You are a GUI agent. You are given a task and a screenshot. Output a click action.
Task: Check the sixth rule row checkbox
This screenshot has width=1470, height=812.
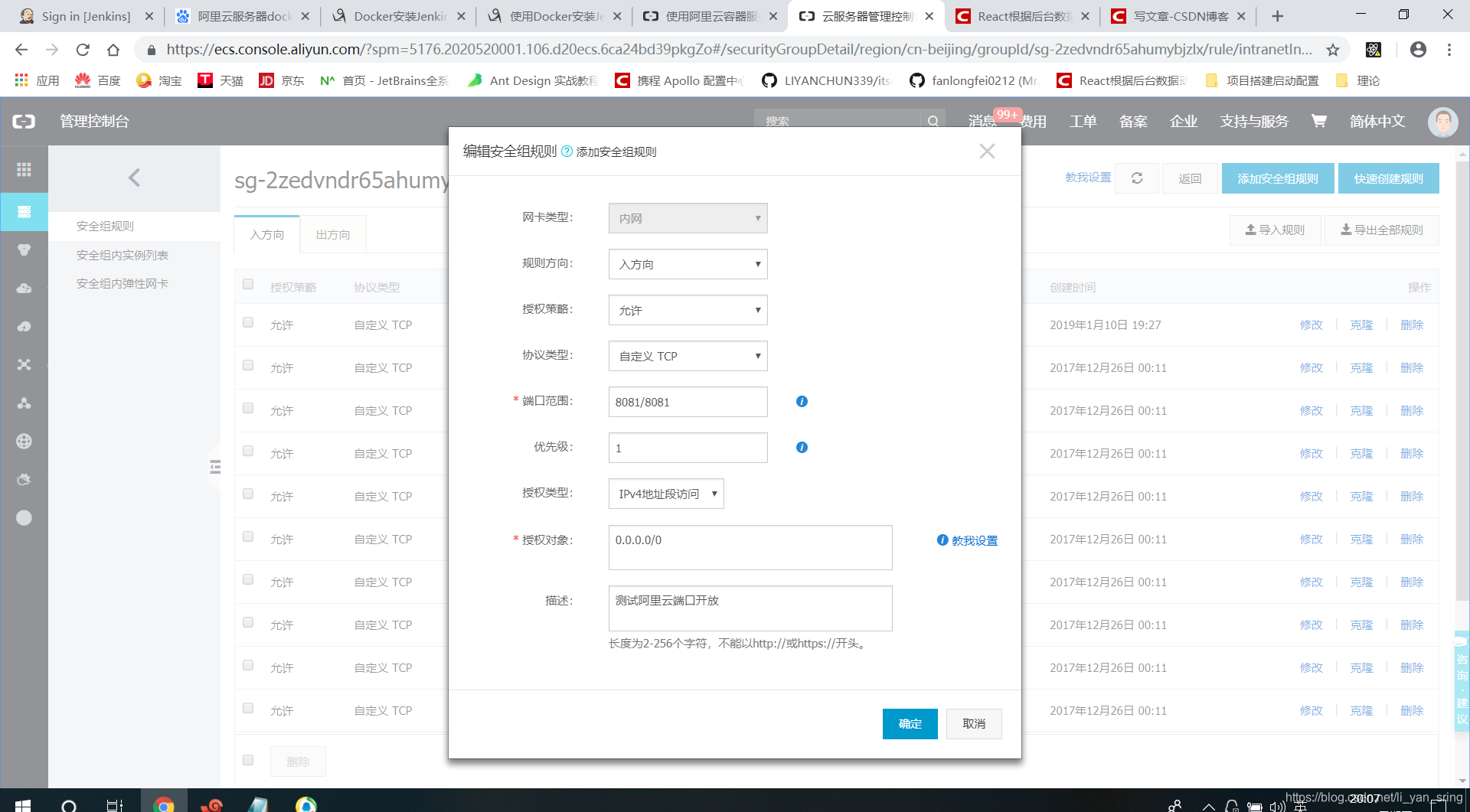pyautogui.click(x=248, y=537)
